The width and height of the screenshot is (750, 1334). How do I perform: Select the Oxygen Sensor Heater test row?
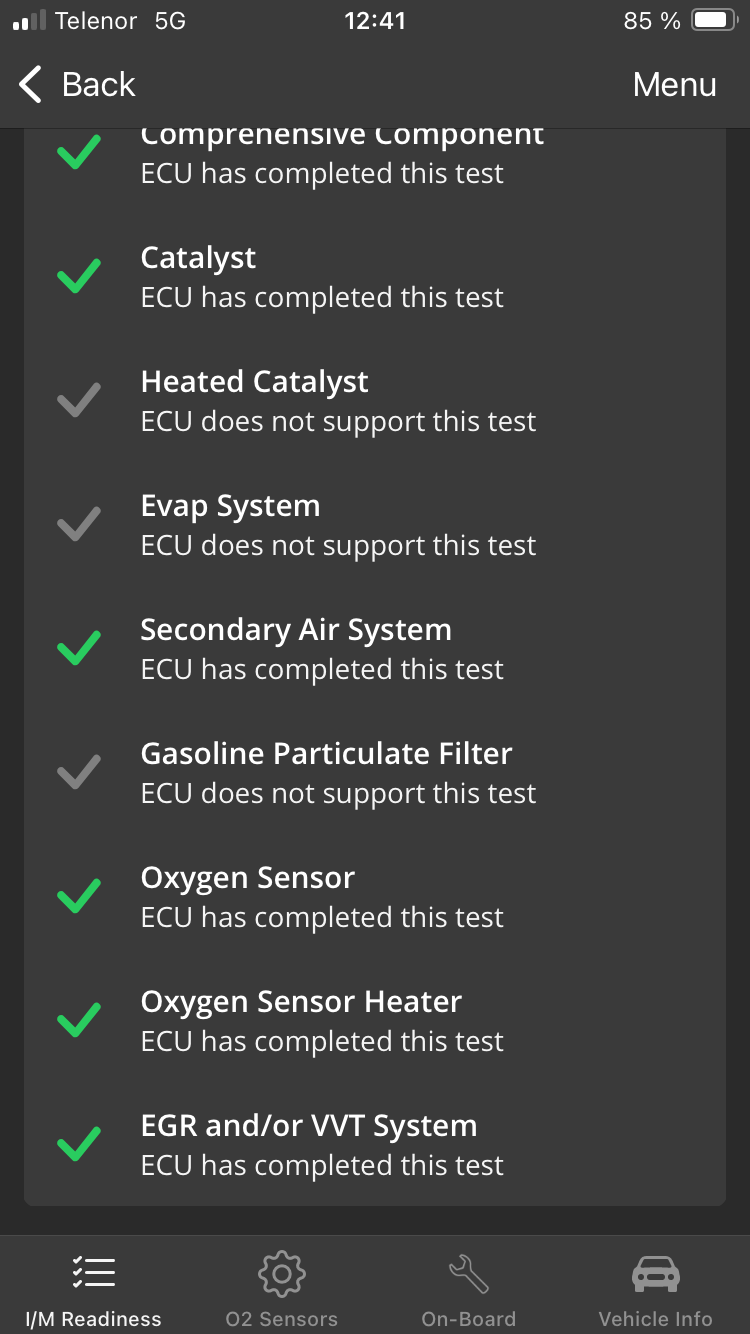tap(374, 1020)
